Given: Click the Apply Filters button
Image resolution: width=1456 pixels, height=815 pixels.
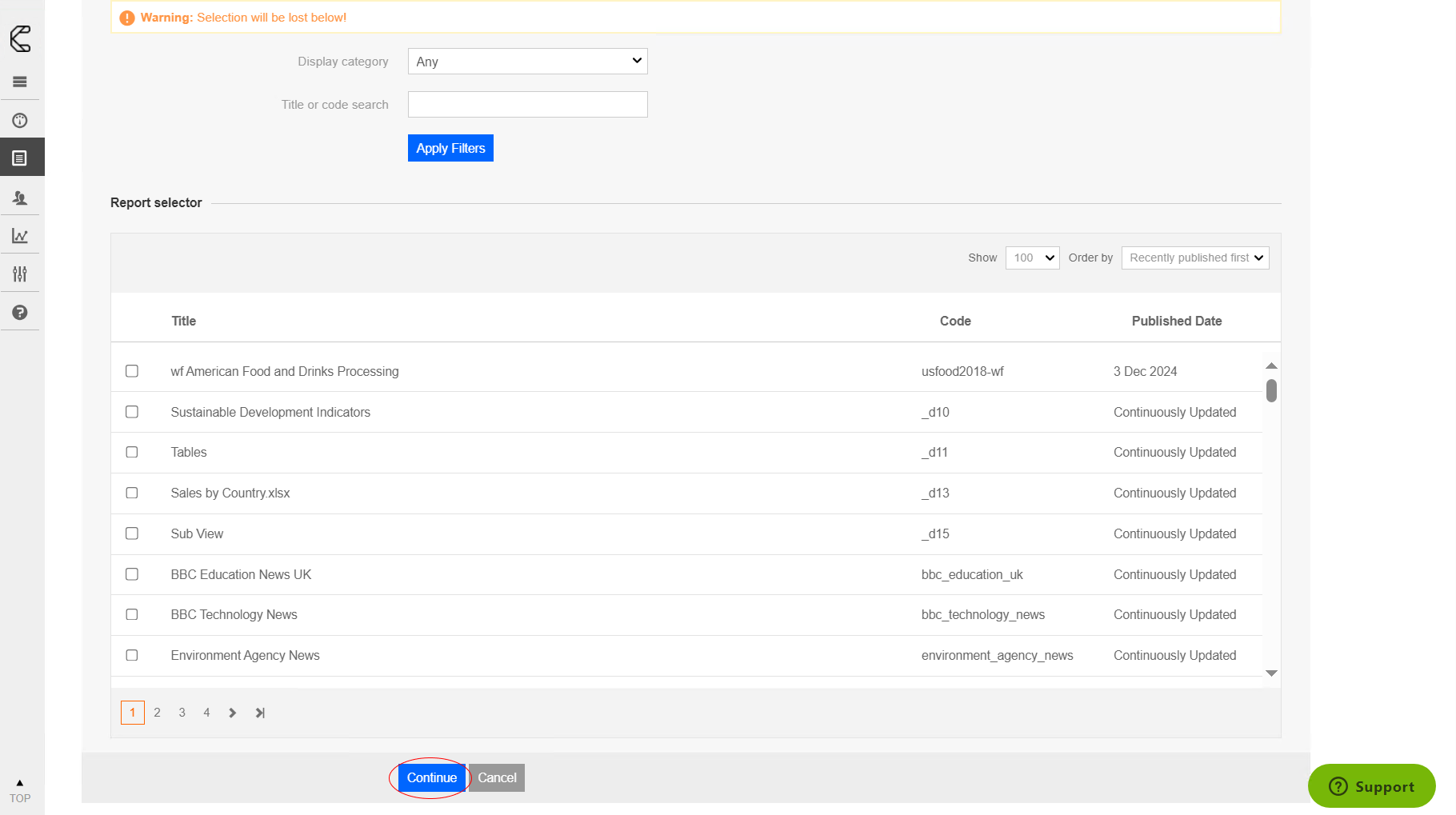Looking at the screenshot, I should tap(450, 148).
